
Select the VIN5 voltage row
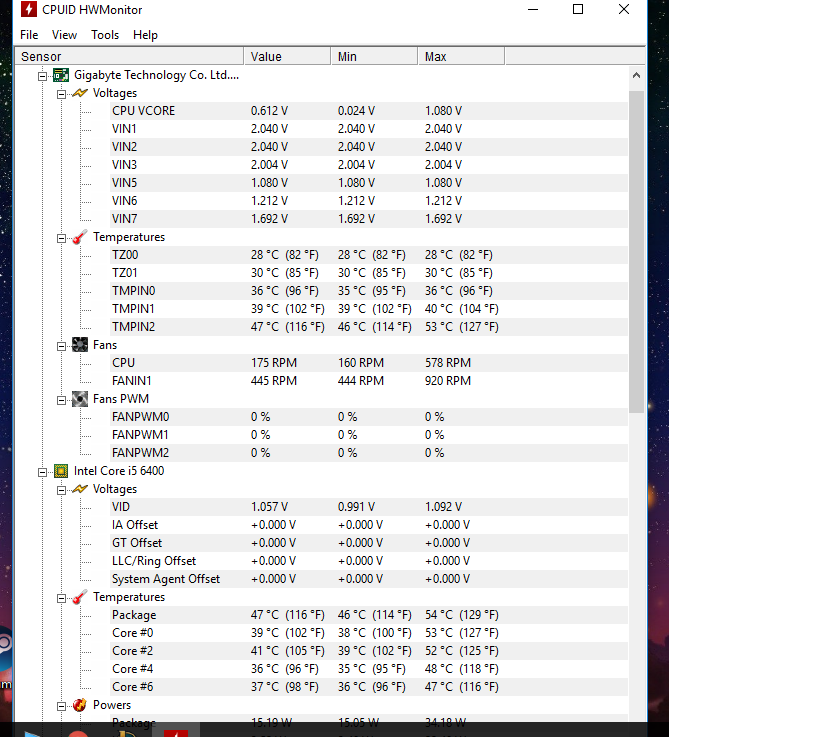click(x=368, y=183)
